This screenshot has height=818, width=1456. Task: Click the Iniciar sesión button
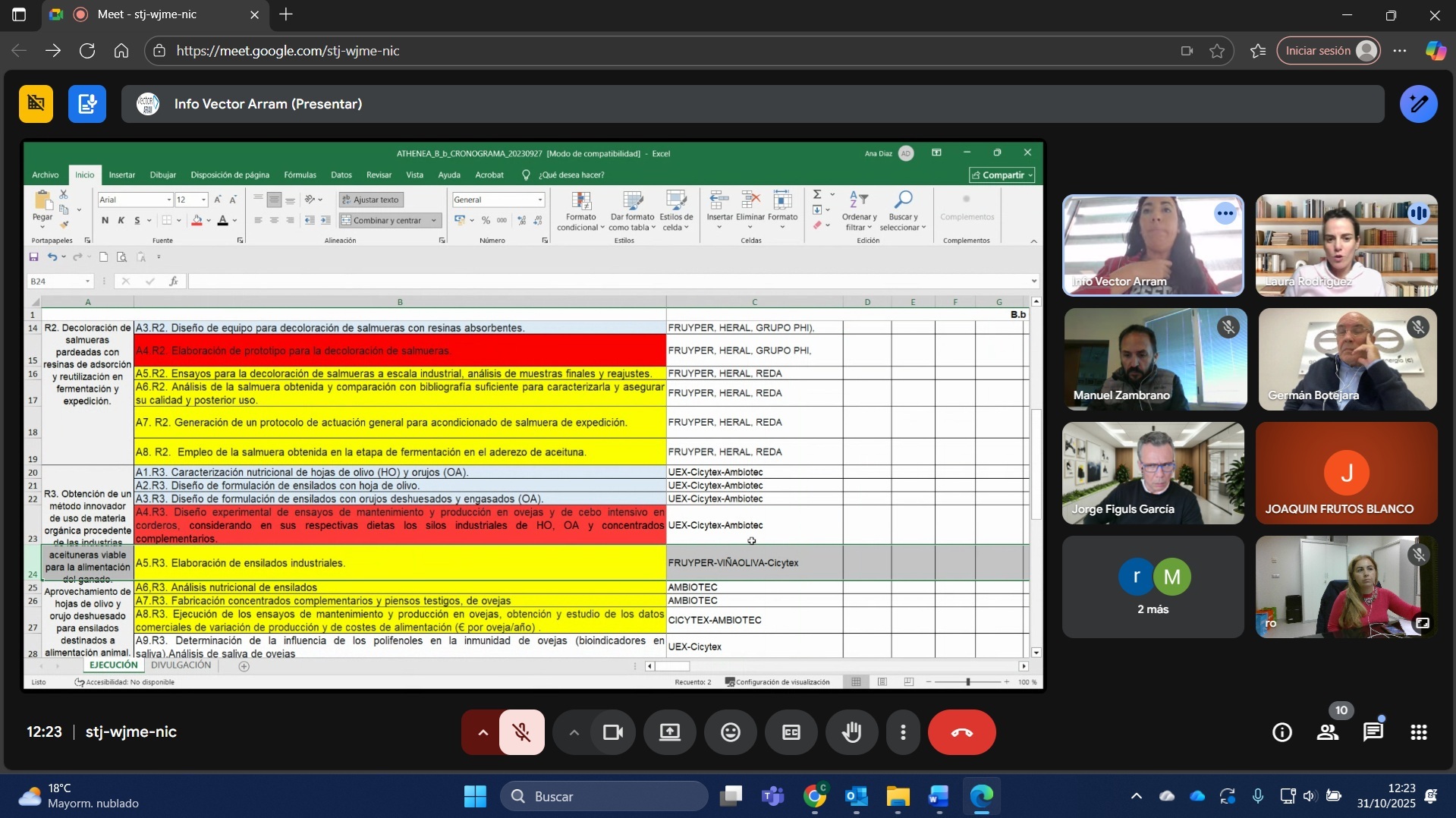[1328, 51]
